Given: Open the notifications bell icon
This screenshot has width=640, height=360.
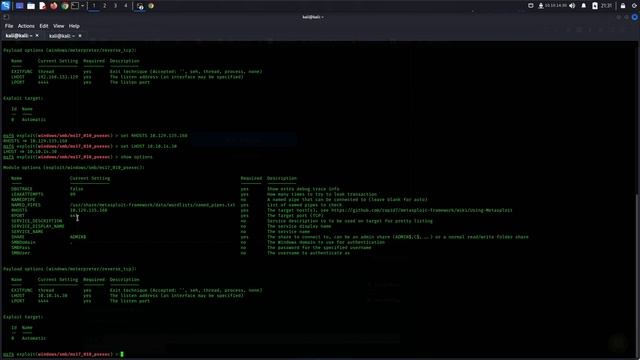Looking at the screenshot, I should (x=584, y=6).
